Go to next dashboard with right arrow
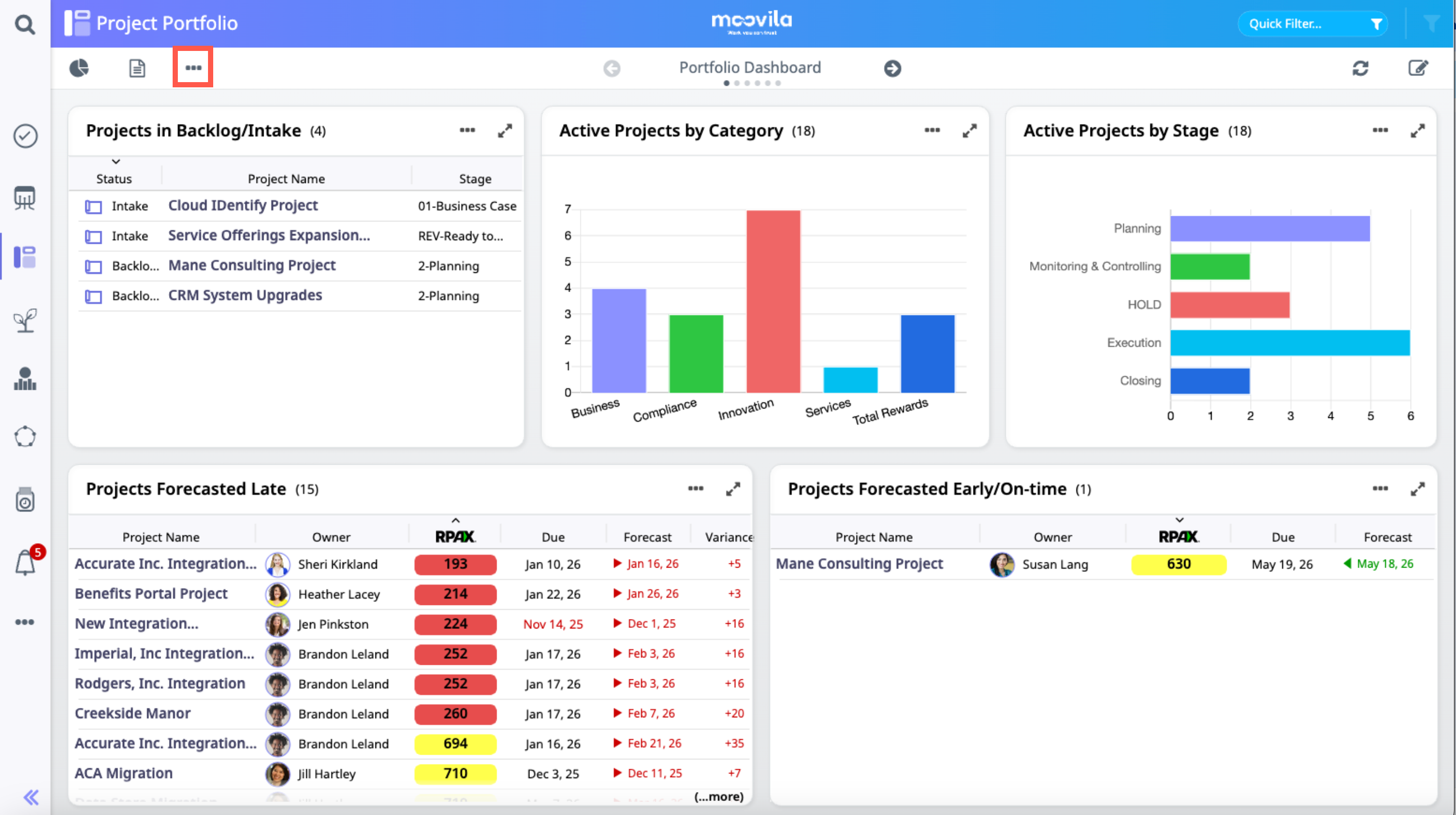The height and width of the screenshot is (815, 1456). pyautogui.click(x=892, y=68)
